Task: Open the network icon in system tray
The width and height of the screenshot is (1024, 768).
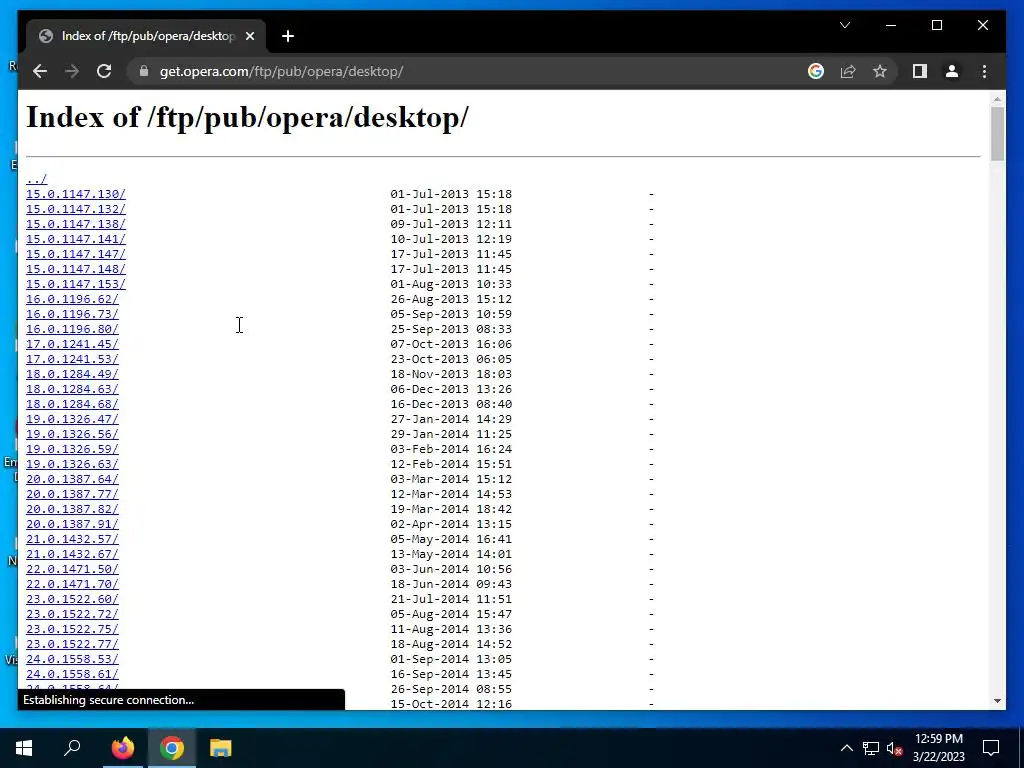Action: [x=871, y=748]
